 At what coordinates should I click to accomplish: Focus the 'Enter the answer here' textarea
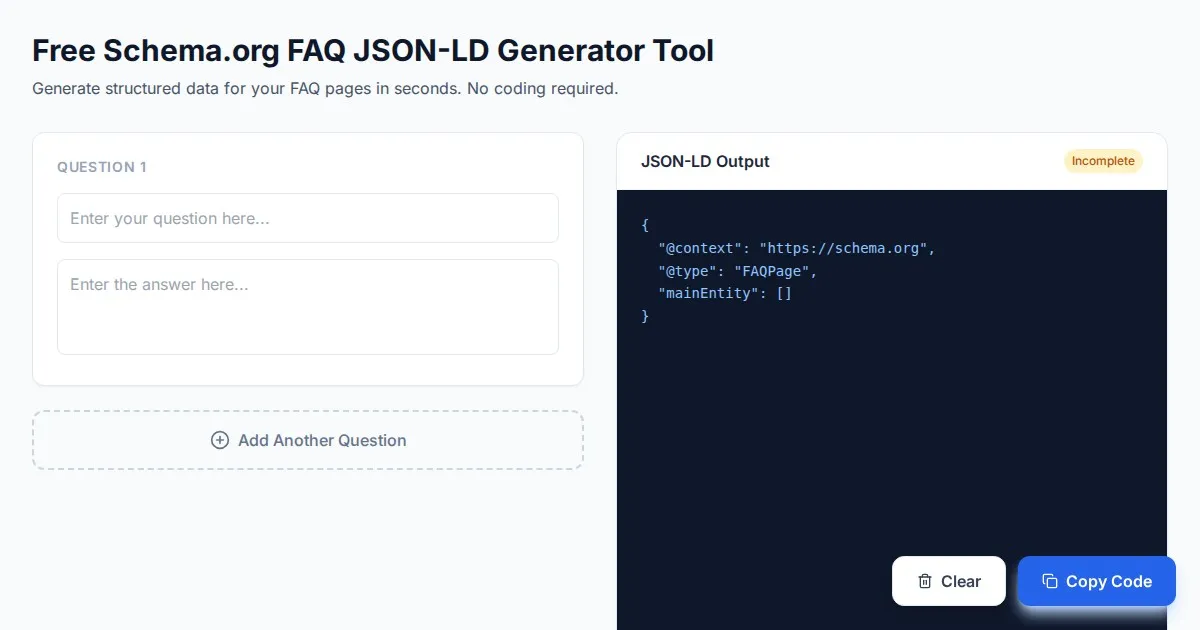308,306
